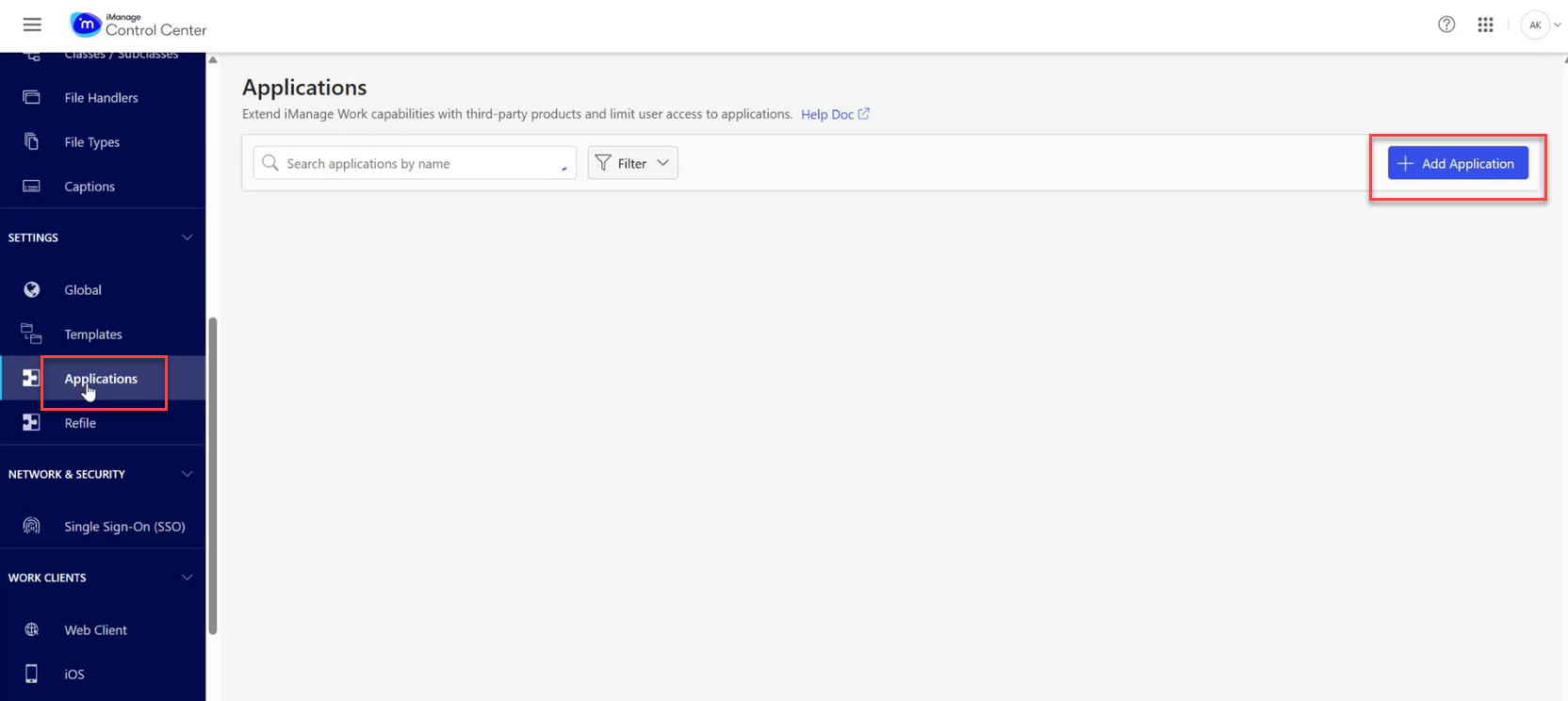Expand the user account dropdown arrow

1557,25
